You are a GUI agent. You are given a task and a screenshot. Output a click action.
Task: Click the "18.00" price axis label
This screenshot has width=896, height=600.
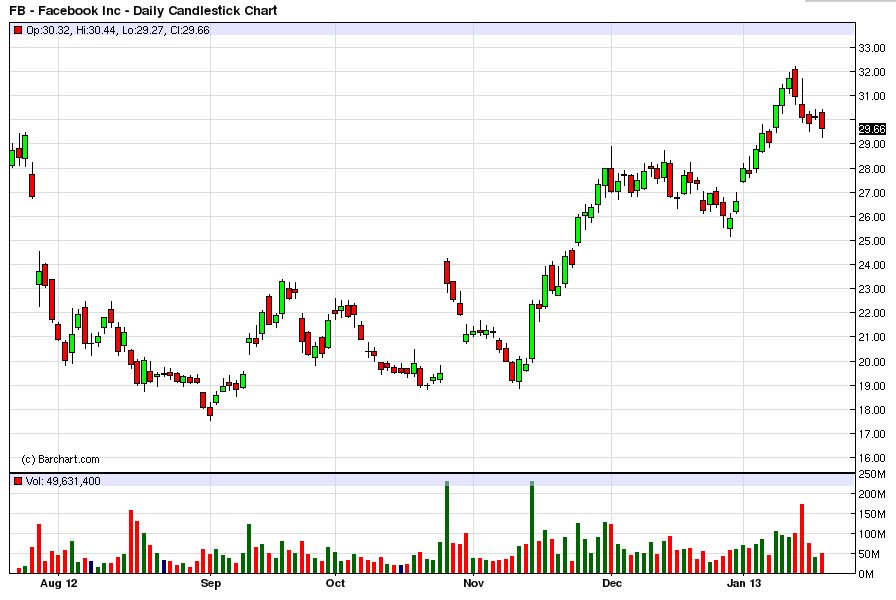point(872,410)
